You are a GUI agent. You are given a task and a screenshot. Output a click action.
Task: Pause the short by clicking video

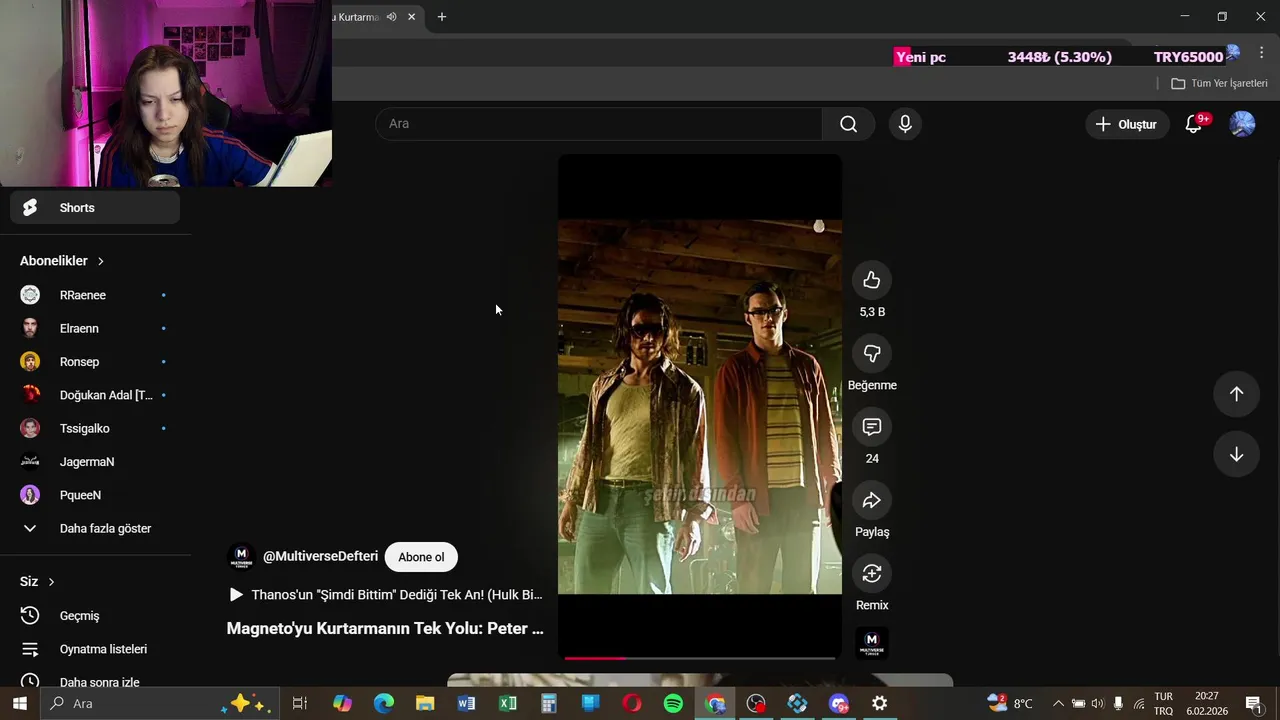pos(699,406)
